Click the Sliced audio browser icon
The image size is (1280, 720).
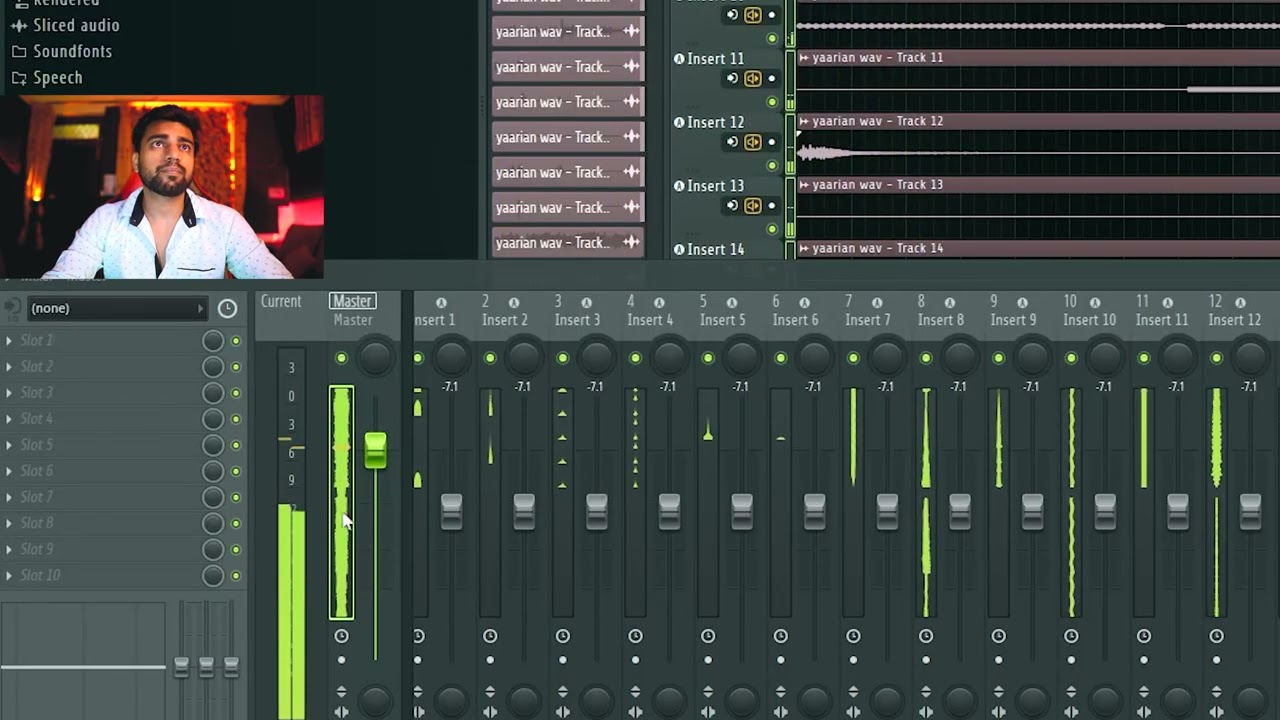point(19,25)
